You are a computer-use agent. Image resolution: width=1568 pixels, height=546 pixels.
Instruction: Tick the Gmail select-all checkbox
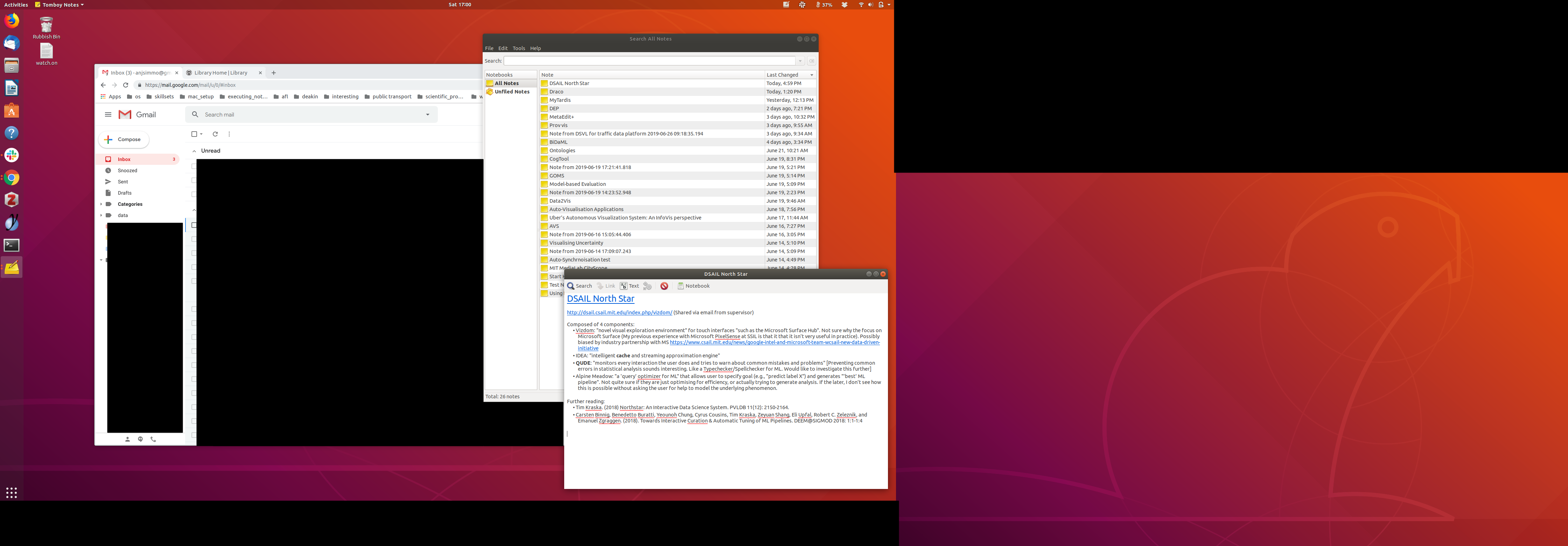coord(194,134)
